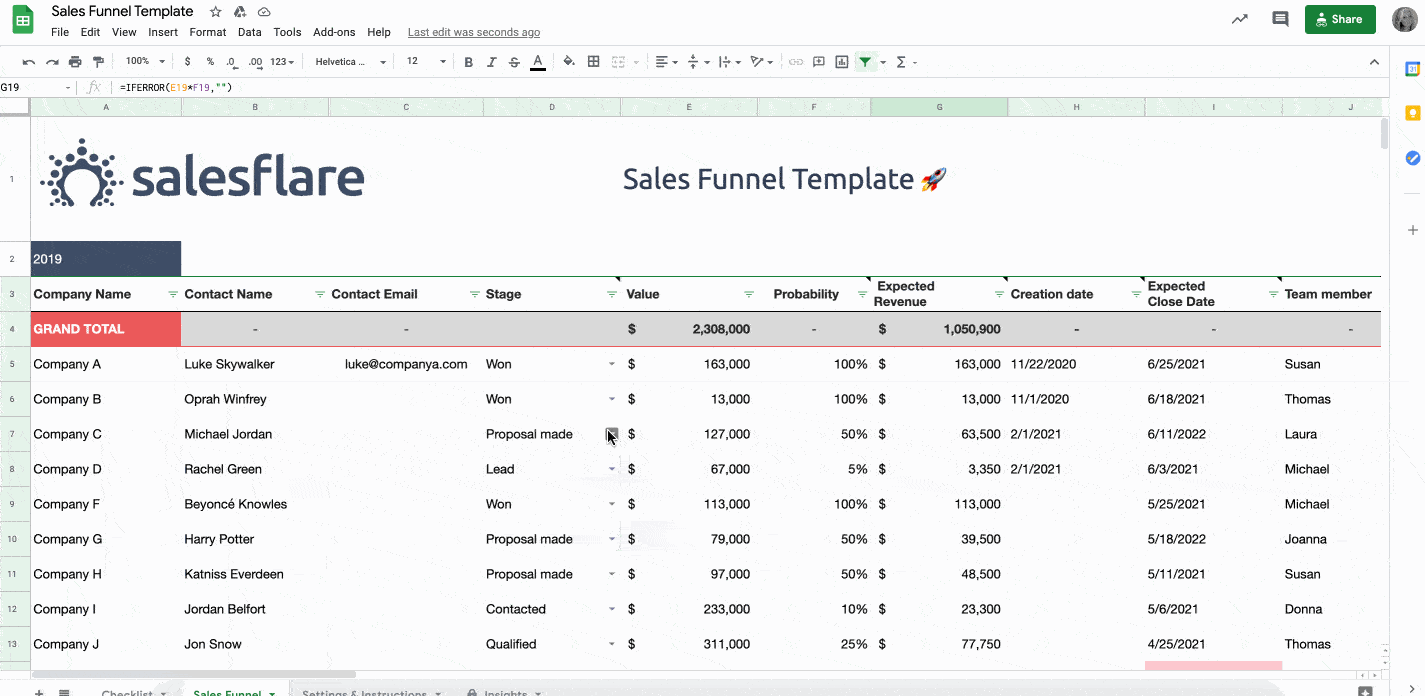This screenshot has width=1425, height=696.
Task: Format selection as percent with the % icon
Action: (210, 62)
